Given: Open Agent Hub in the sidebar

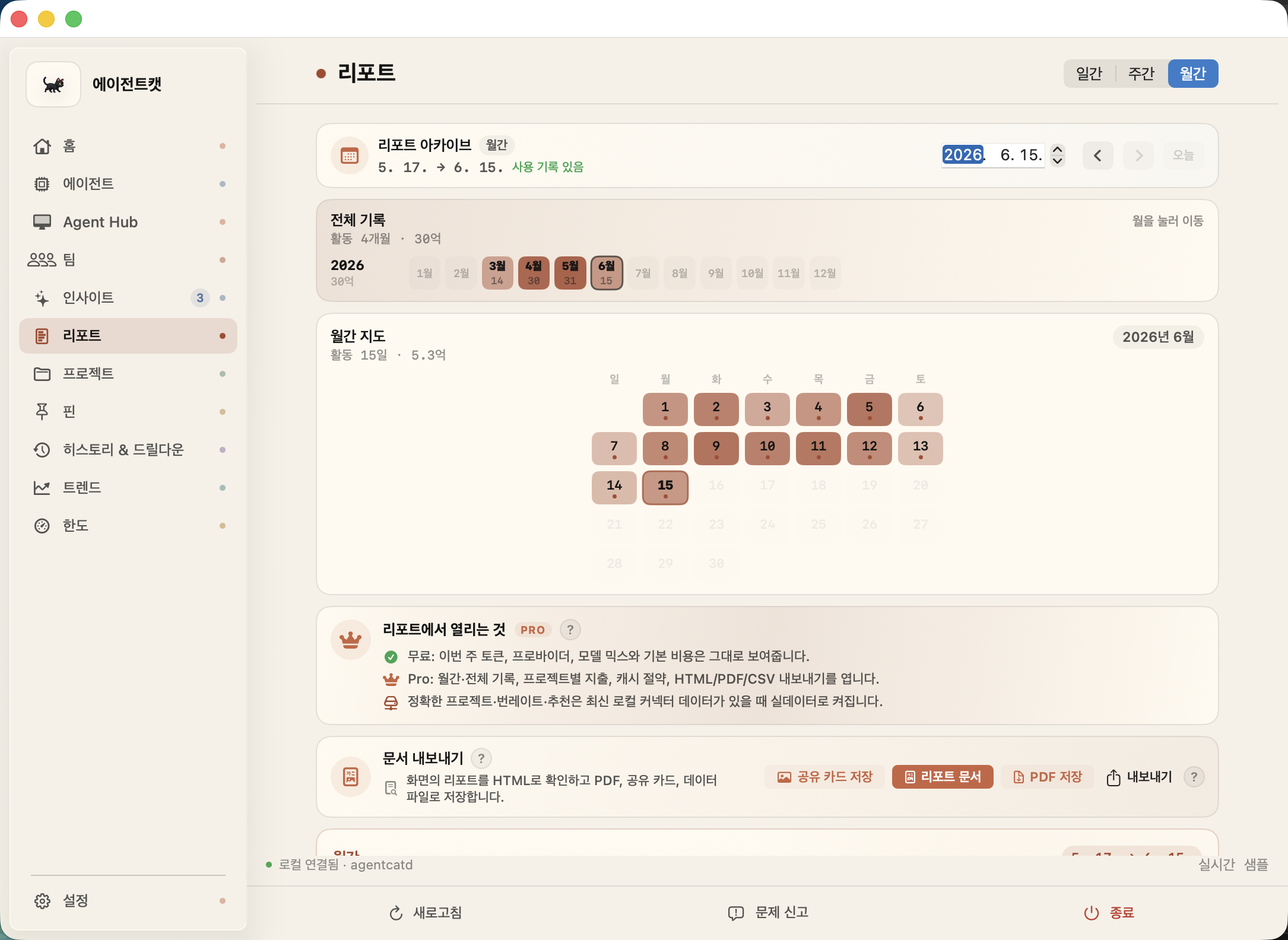Looking at the screenshot, I should (128, 222).
